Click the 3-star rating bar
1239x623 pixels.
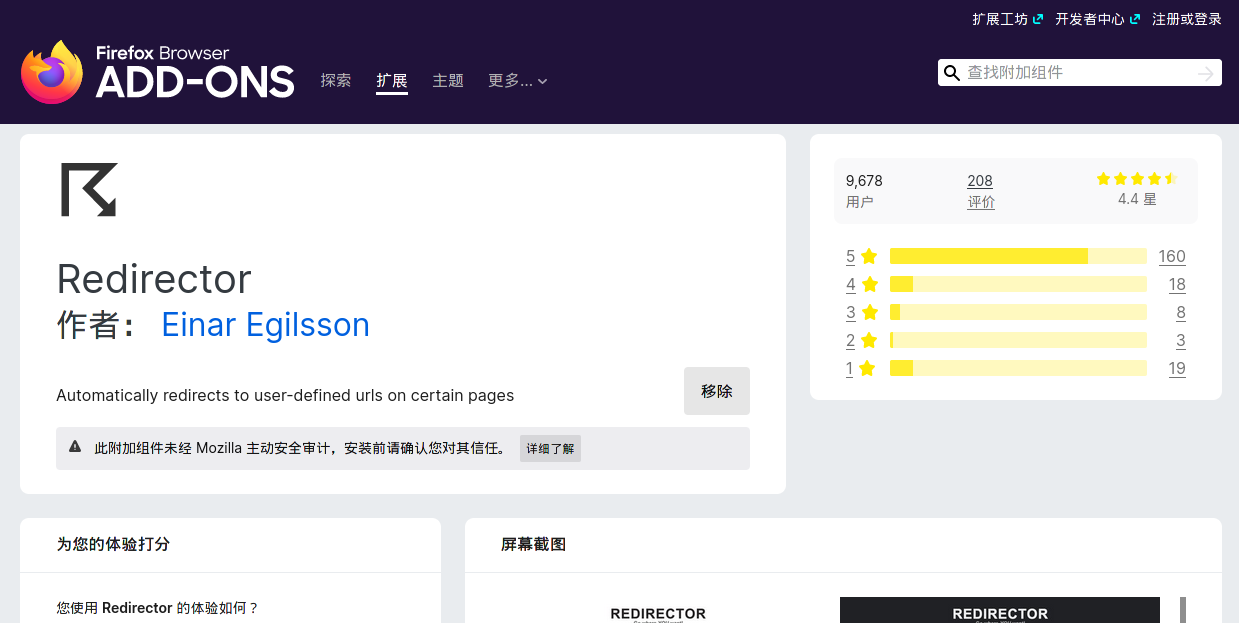(1018, 312)
